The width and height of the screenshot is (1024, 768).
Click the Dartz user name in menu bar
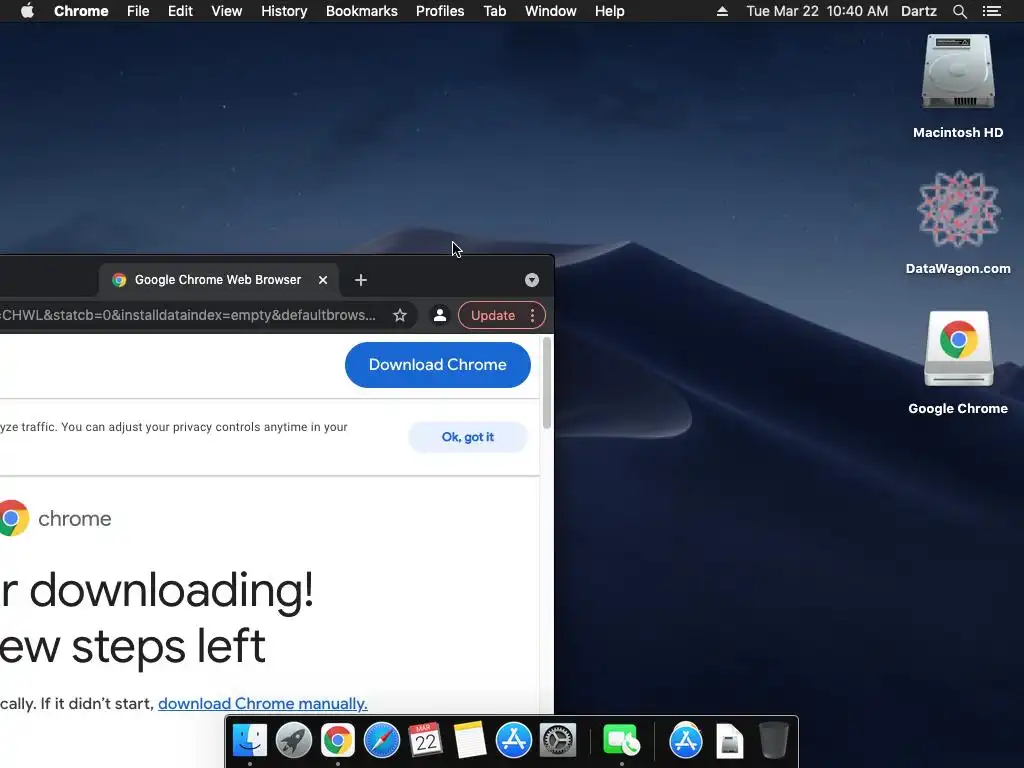919,11
